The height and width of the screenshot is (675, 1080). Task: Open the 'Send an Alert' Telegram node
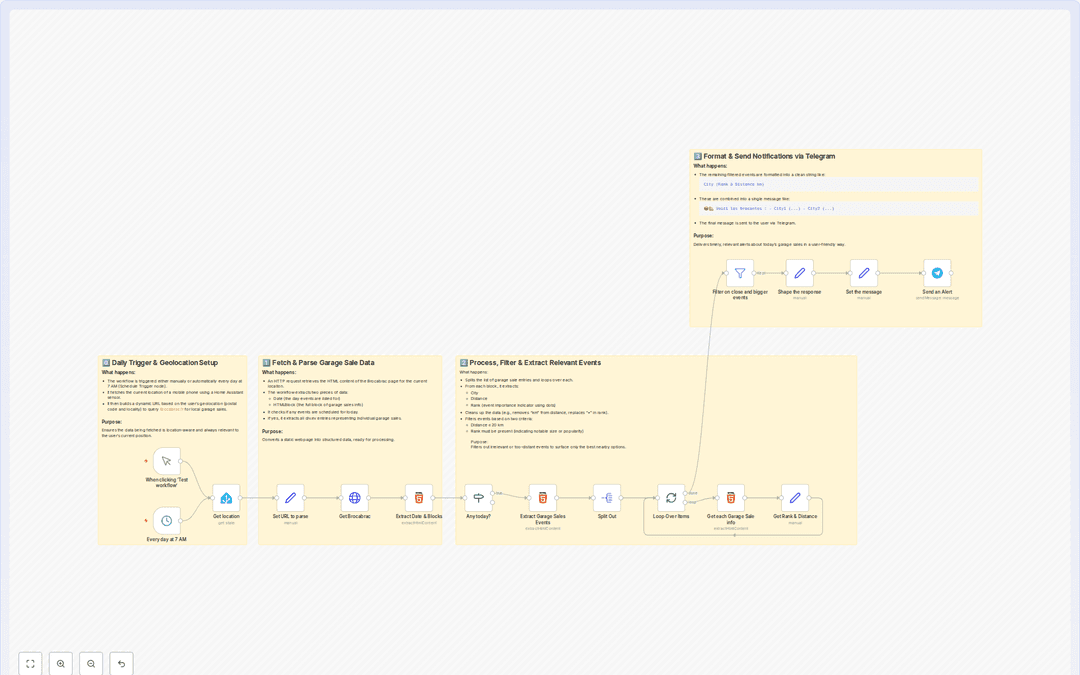pyautogui.click(x=937, y=273)
